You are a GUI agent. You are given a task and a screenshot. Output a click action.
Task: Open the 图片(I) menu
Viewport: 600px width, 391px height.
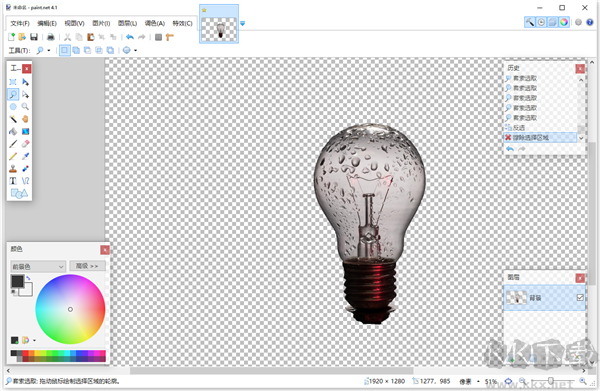point(101,23)
